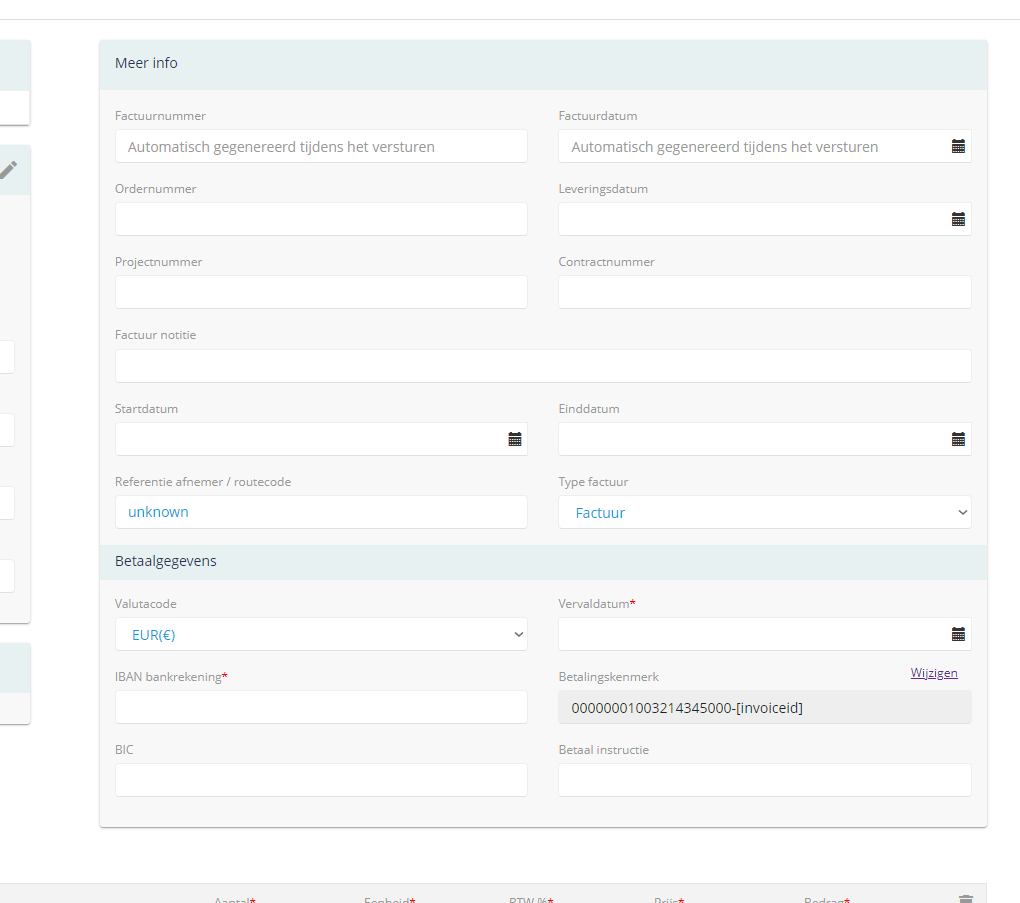The image size is (1020, 903).
Task: Click the BIC input field
Action: pyautogui.click(x=321, y=780)
